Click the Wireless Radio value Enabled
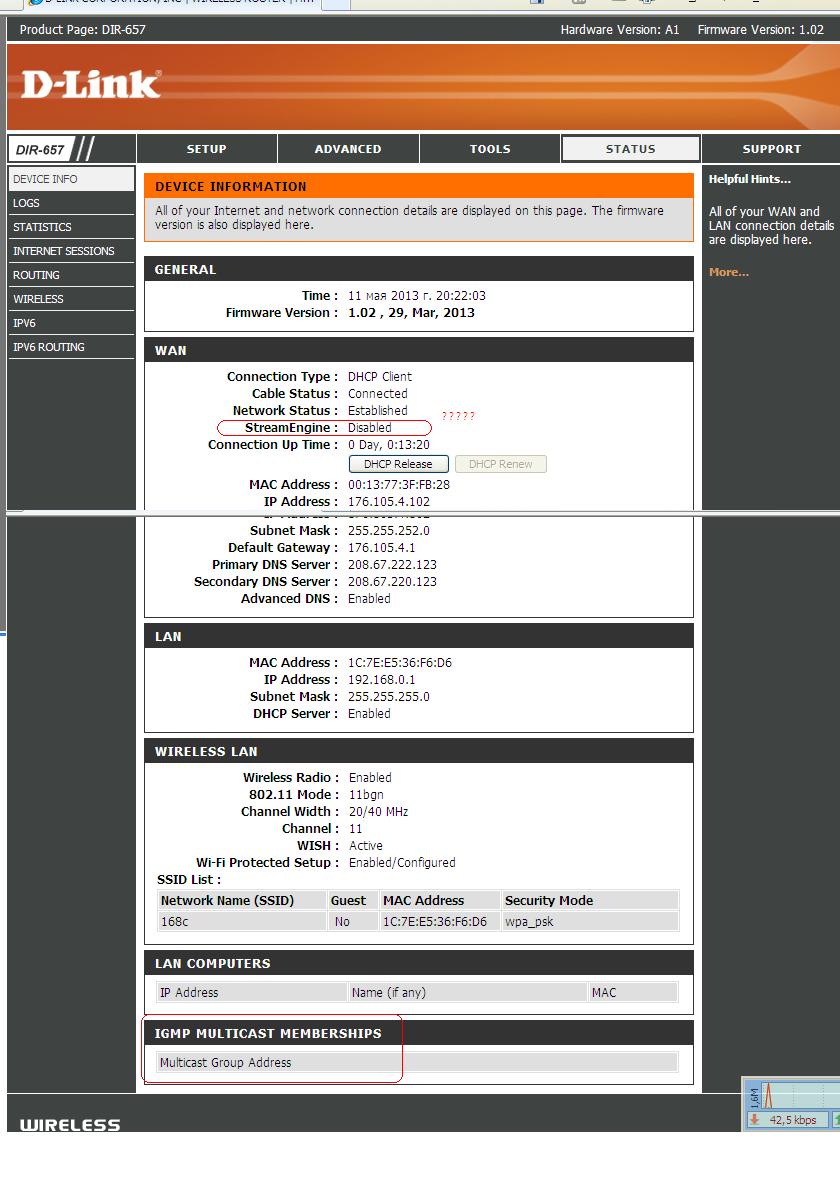Screen dimensions: 840x1200 370,778
